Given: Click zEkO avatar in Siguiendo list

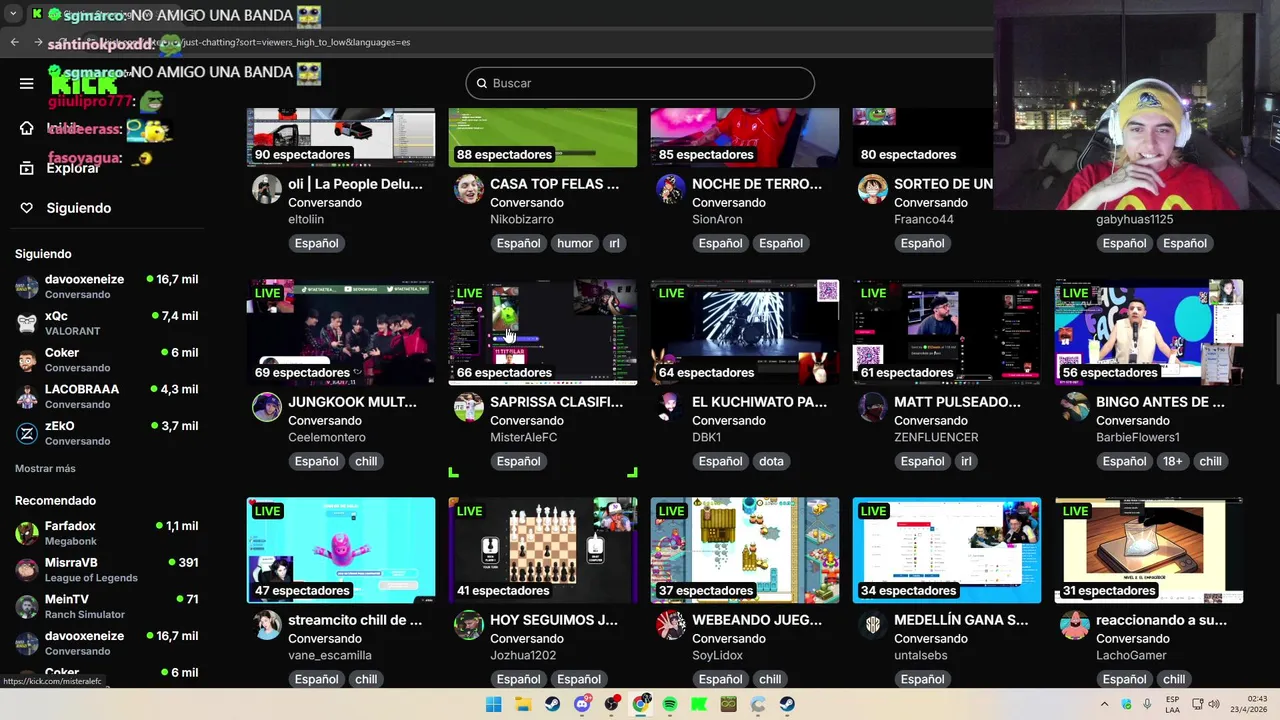Looking at the screenshot, I should [x=27, y=433].
